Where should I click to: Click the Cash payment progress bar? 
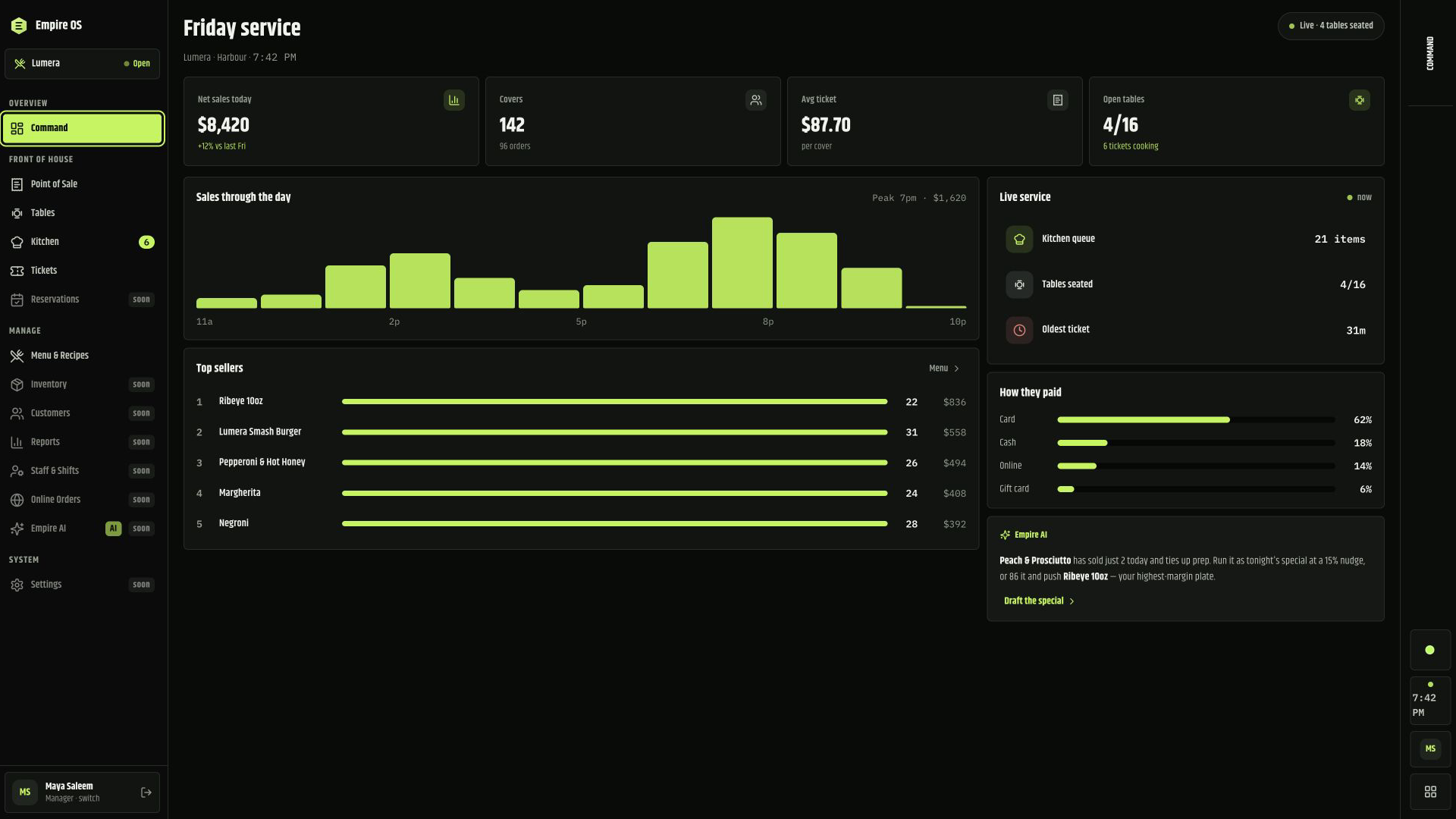(x=1196, y=443)
